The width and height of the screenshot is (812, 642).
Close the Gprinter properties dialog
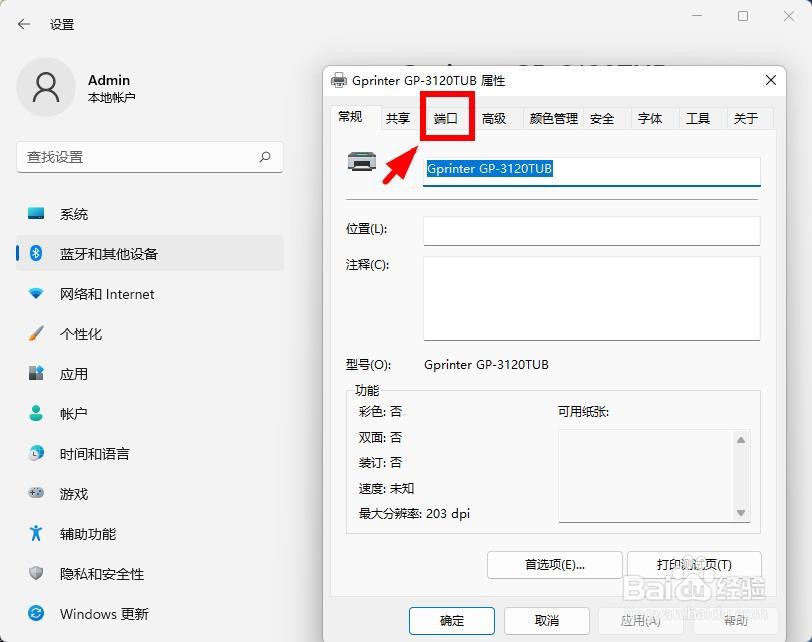click(771, 80)
